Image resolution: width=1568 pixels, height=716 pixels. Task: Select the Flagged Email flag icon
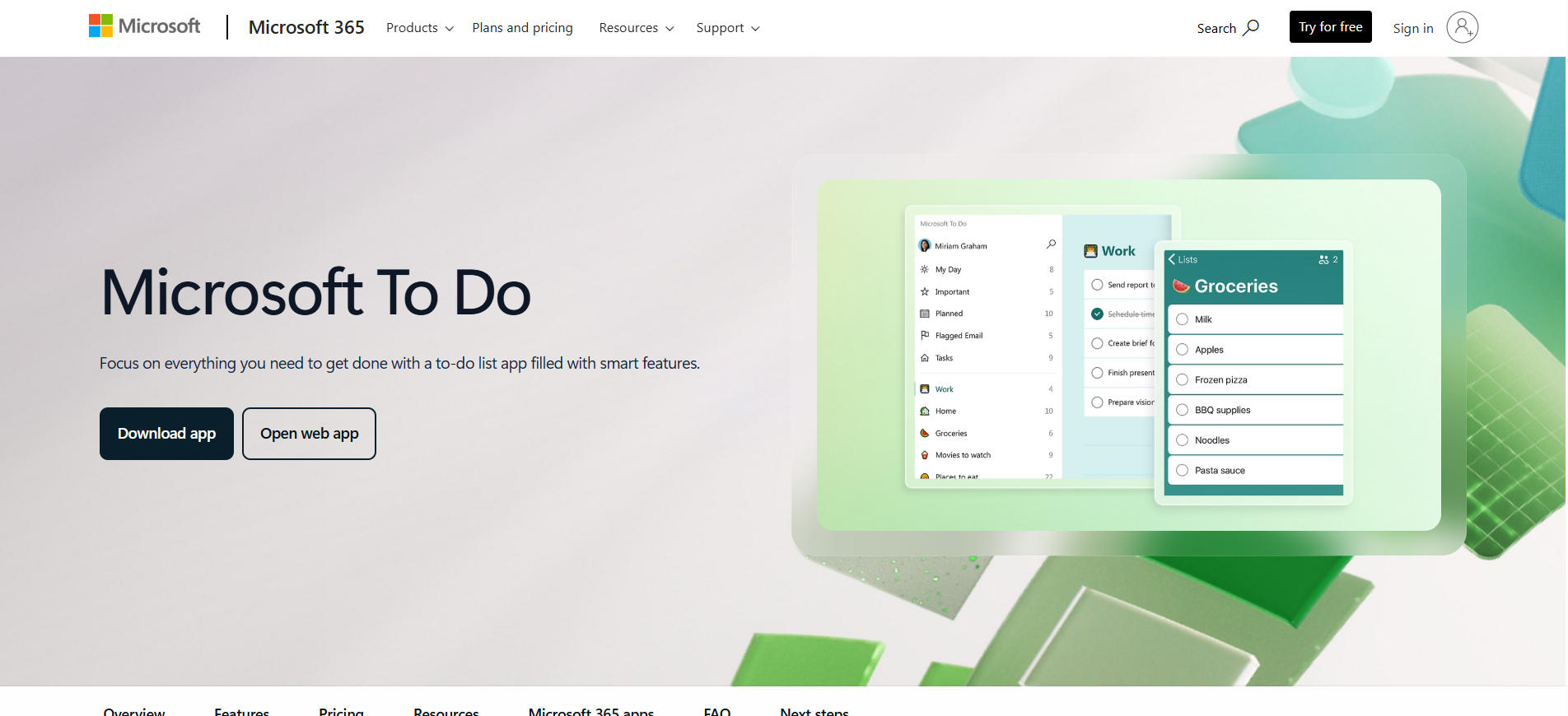pos(925,335)
